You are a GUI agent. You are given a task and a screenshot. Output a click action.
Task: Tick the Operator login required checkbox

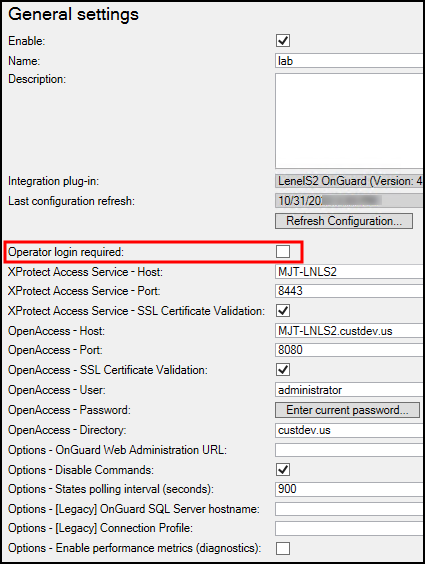(283, 251)
